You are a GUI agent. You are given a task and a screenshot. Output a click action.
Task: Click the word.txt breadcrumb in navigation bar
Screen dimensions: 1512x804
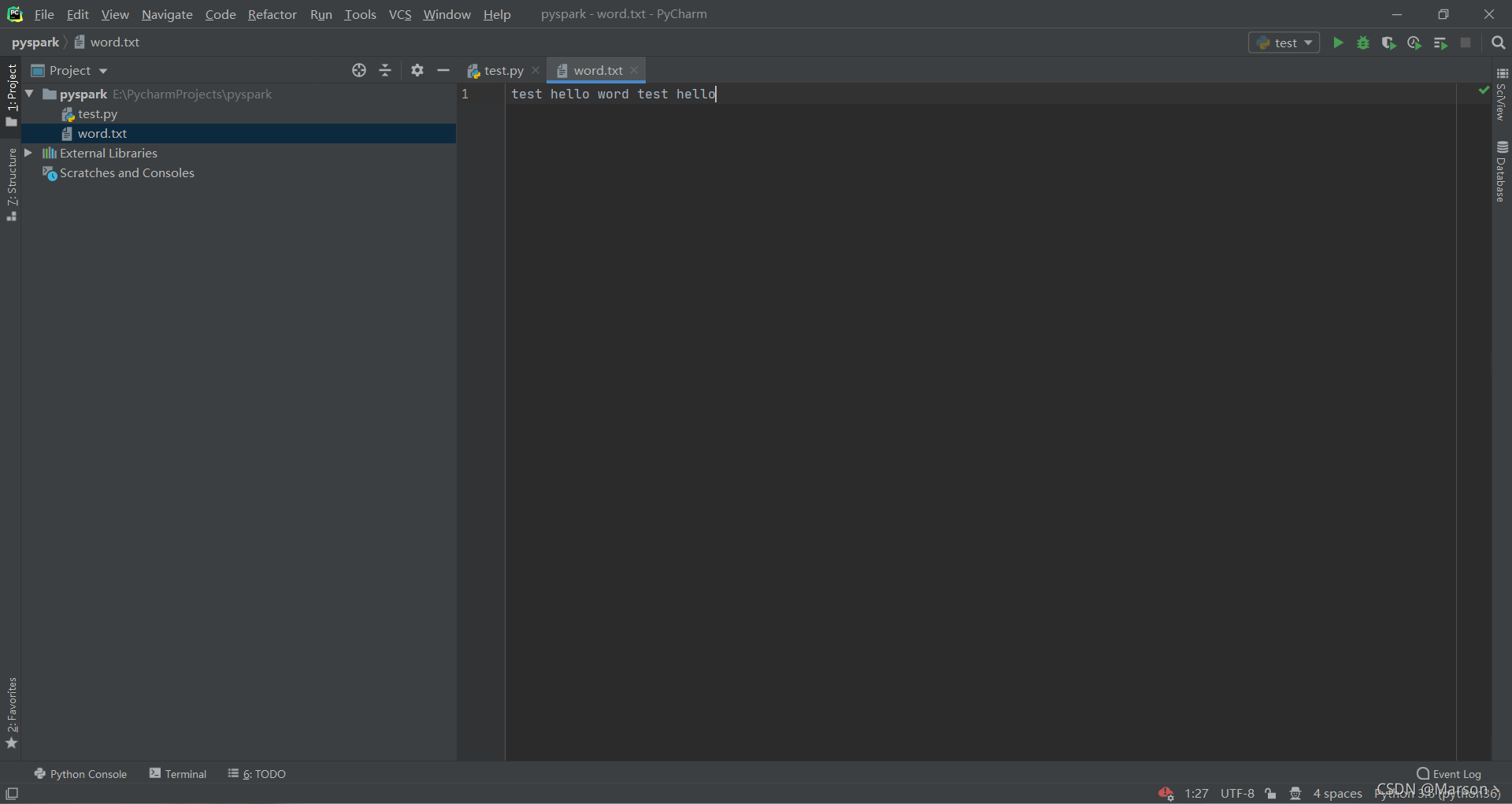(107, 43)
